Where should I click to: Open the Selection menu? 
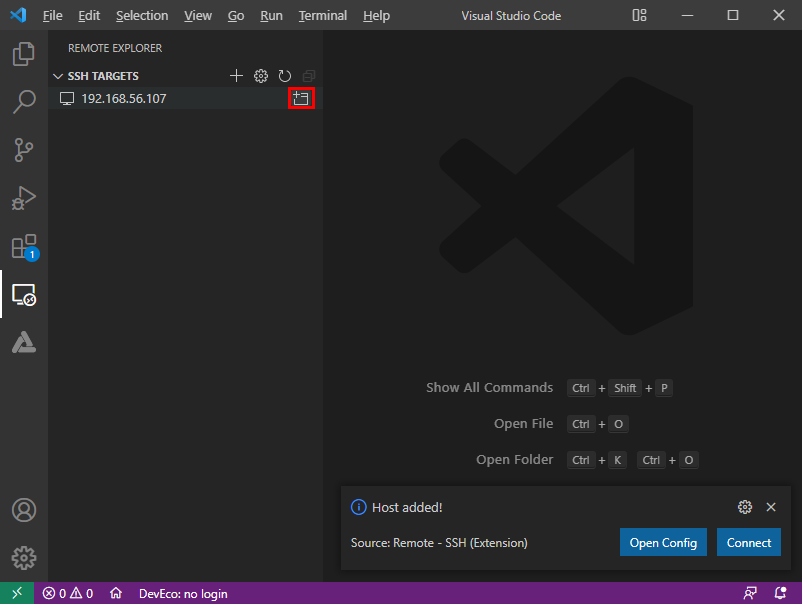(x=142, y=16)
